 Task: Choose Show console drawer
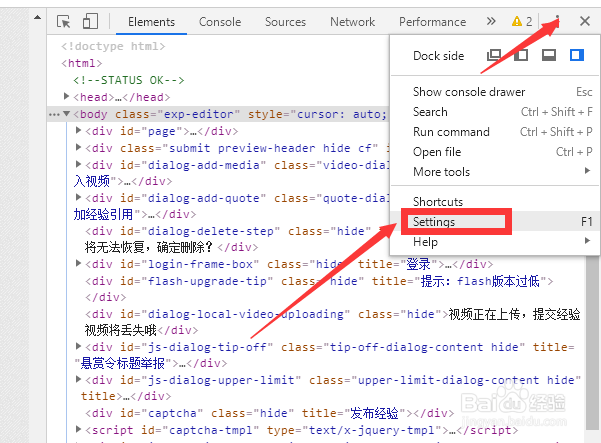coord(495,92)
